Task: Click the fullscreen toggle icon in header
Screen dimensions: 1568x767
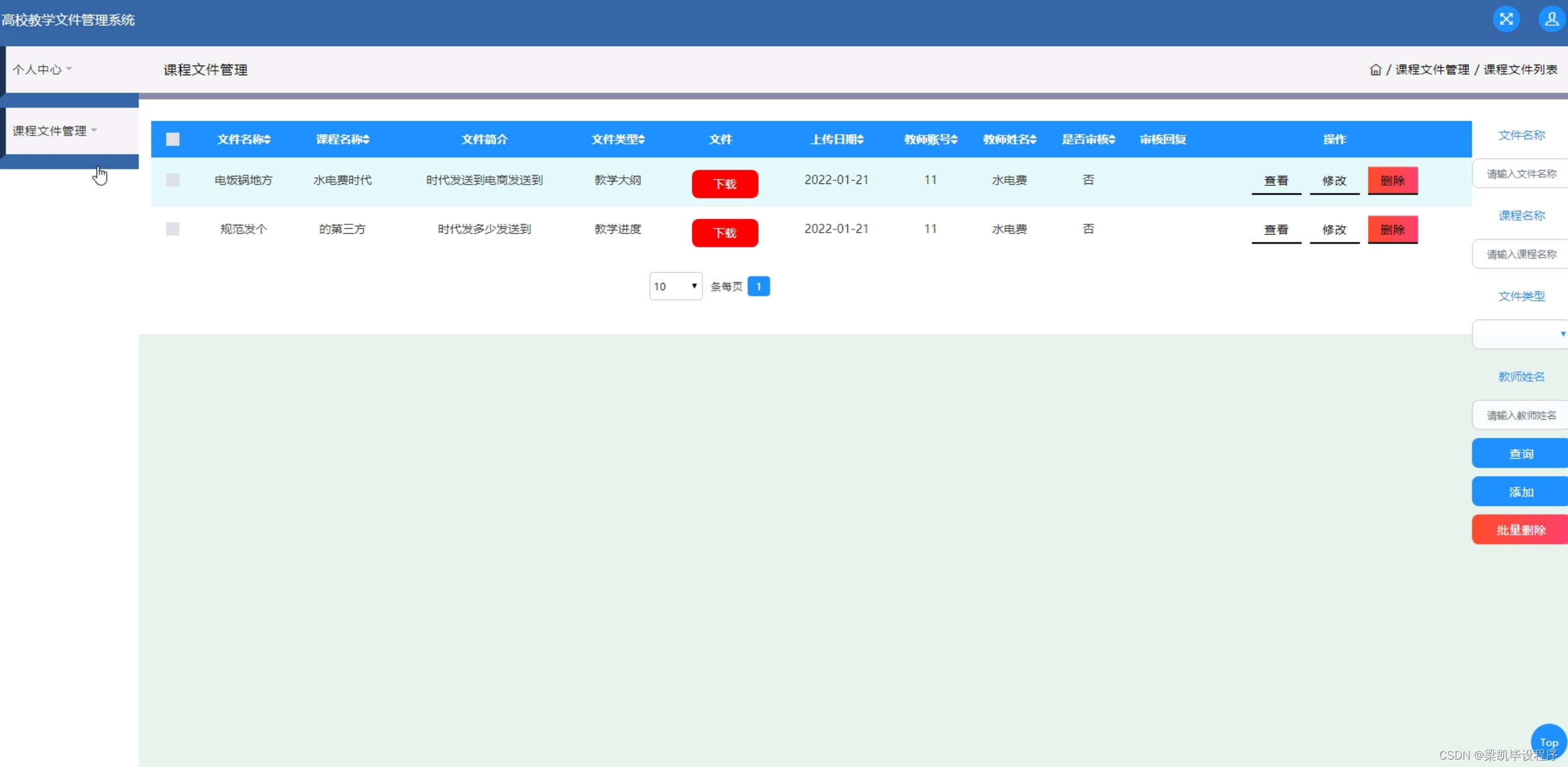Action: [1506, 19]
